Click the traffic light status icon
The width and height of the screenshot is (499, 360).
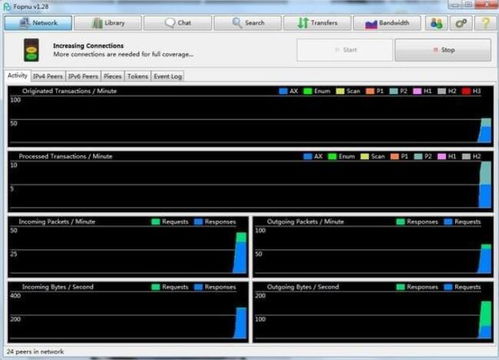pyautogui.click(x=31, y=50)
